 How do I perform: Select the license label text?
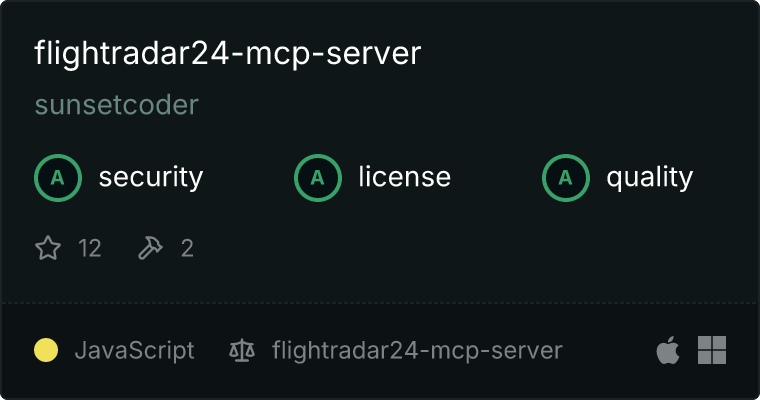[x=405, y=177]
